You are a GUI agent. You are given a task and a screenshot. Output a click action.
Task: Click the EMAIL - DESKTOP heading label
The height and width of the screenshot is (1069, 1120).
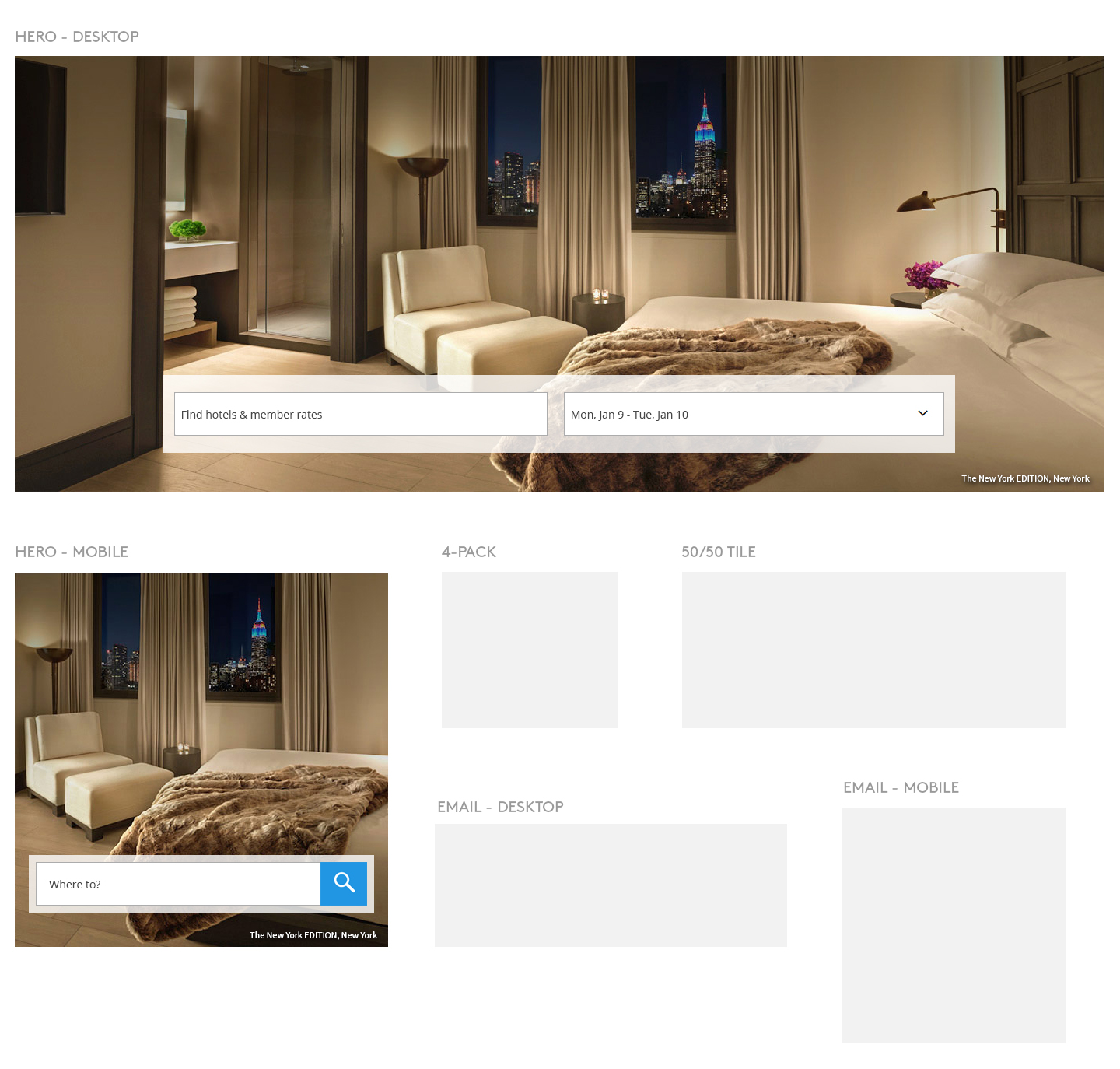point(500,807)
